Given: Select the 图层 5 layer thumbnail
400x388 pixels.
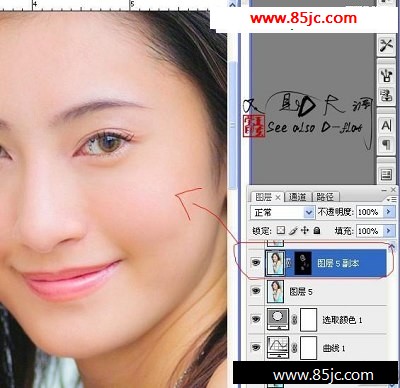Looking at the screenshot, I should click(275, 291).
